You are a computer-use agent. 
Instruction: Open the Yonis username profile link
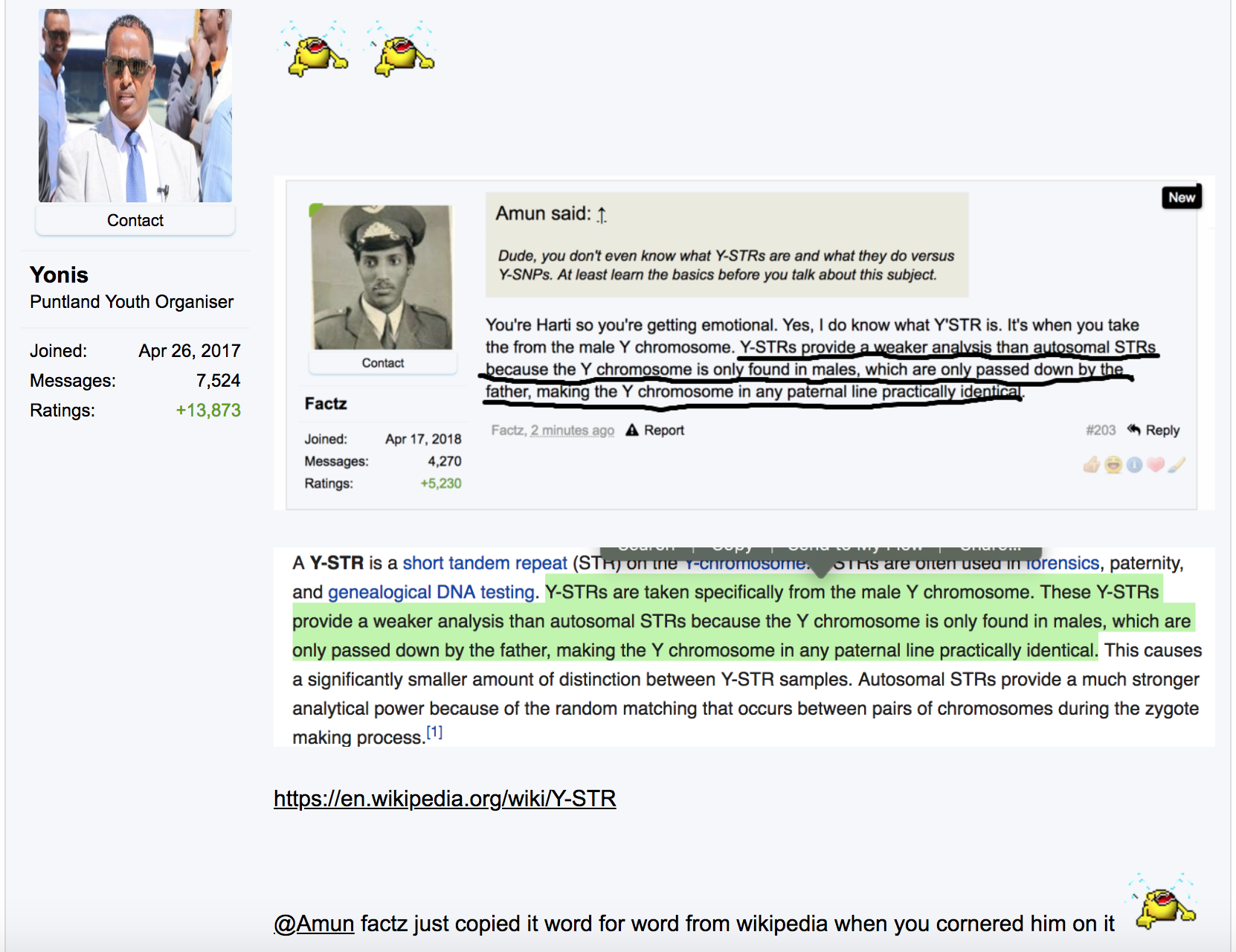click(59, 274)
